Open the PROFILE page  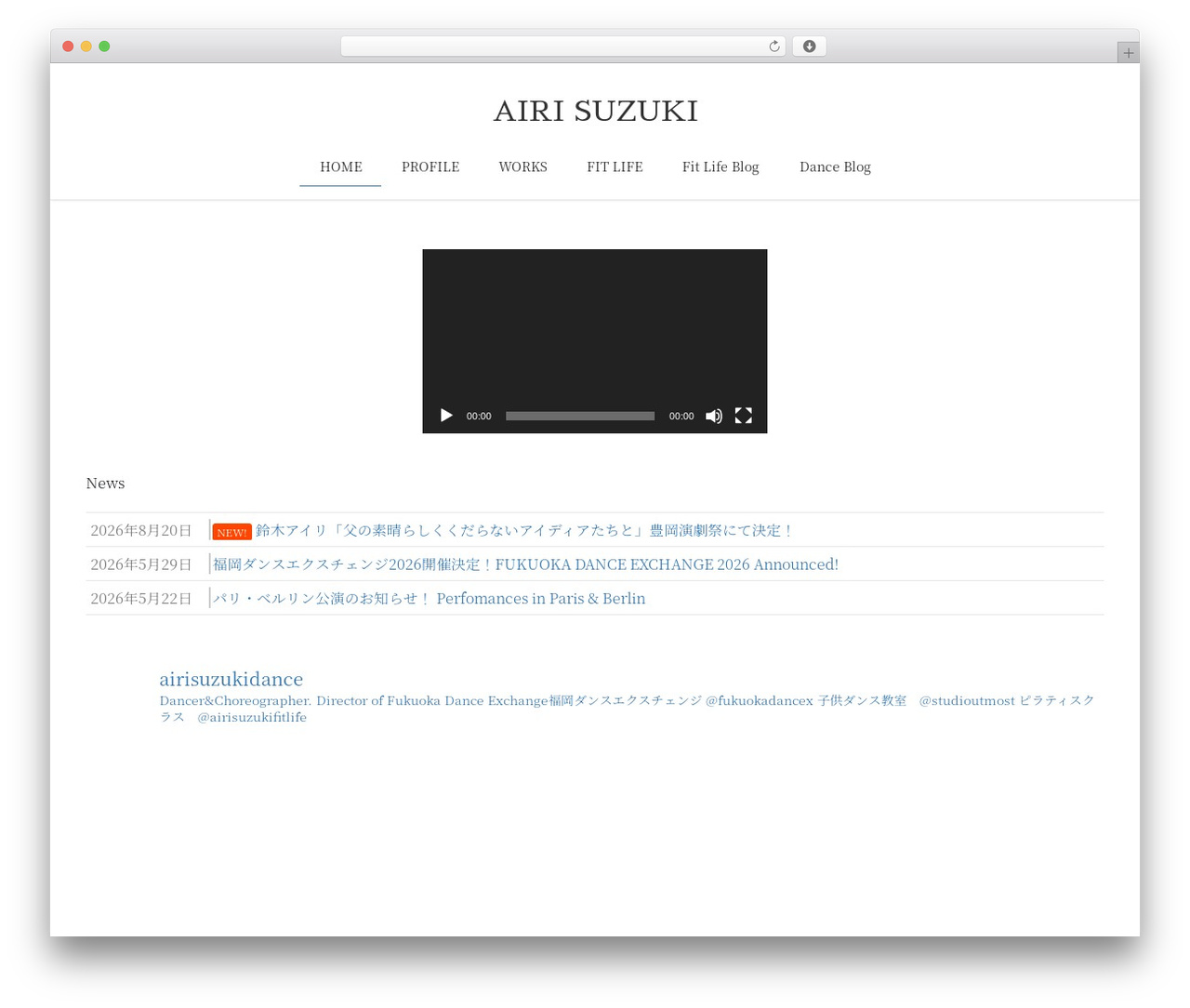point(430,167)
